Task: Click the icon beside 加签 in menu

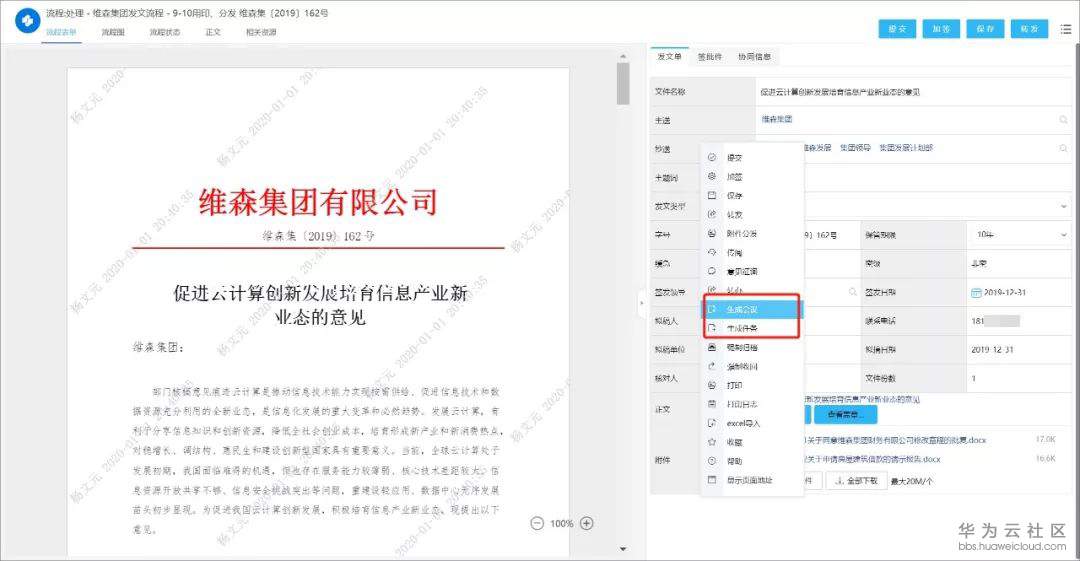Action: tap(712, 176)
